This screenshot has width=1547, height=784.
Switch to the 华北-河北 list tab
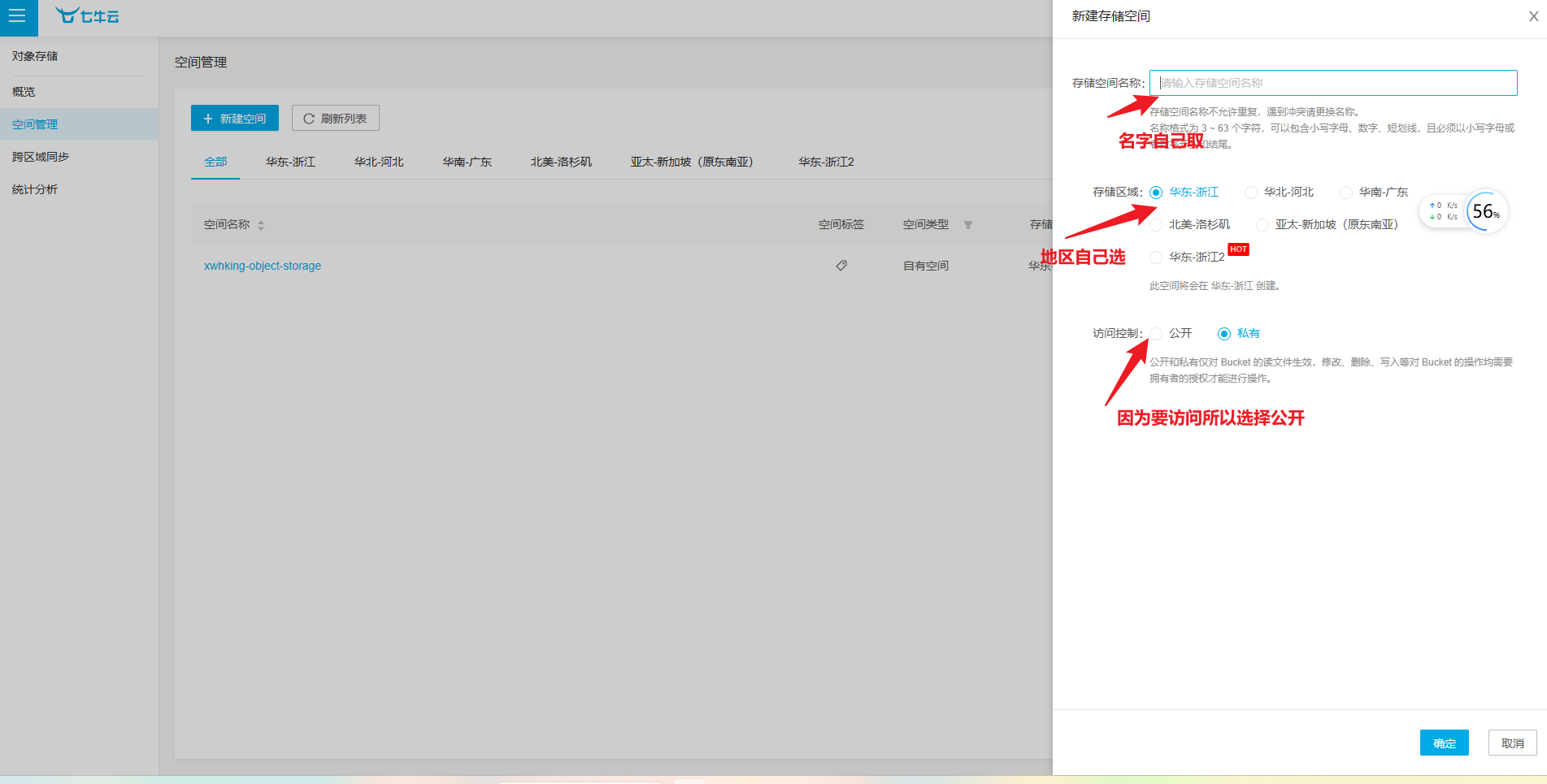379,162
